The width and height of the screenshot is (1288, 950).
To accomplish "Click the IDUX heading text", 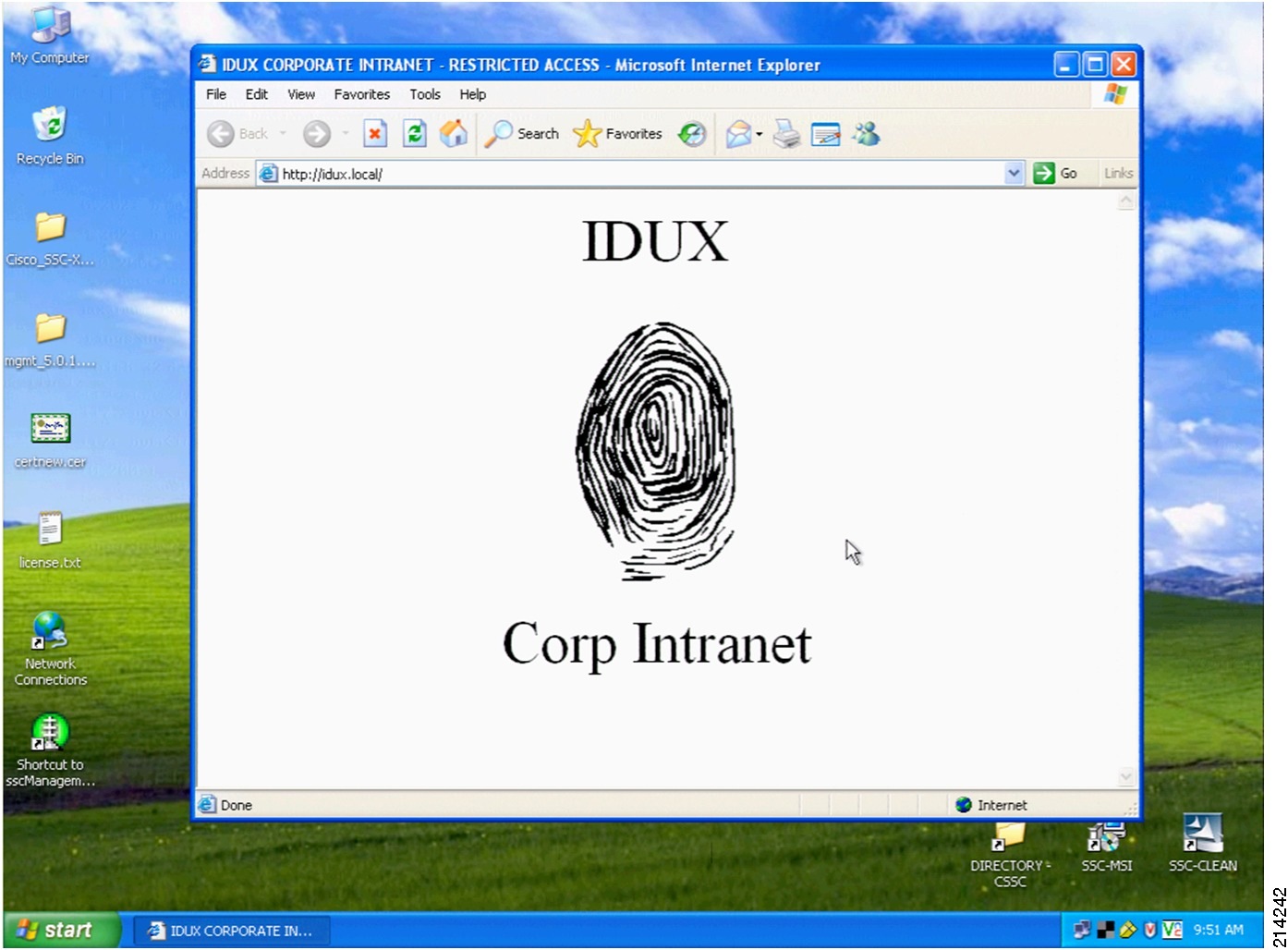I will click(x=656, y=241).
